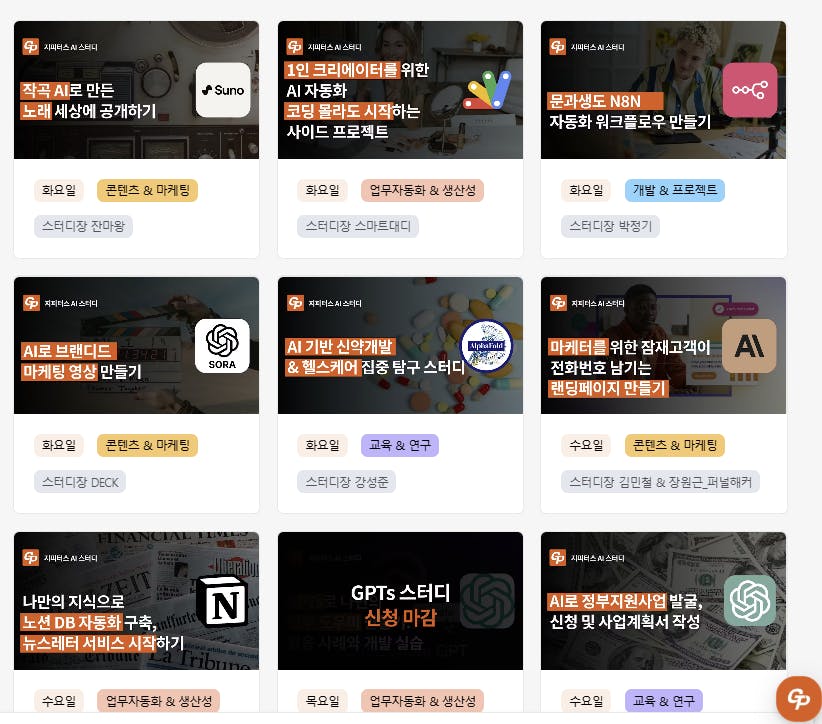This screenshot has height=724, width=822.
Task: Click 목요일 tag on GPTs card
Action: tap(322, 701)
